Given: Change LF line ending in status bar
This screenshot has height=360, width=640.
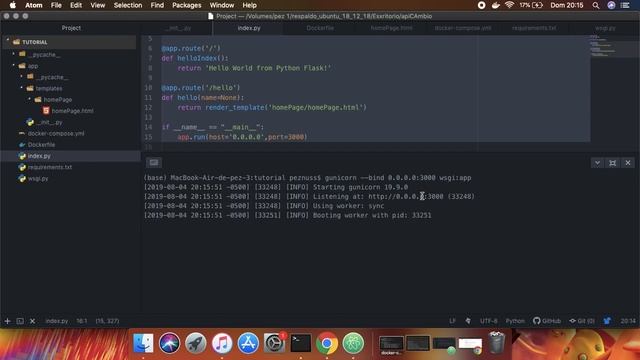Looking at the screenshot, I should coord(452,321).
